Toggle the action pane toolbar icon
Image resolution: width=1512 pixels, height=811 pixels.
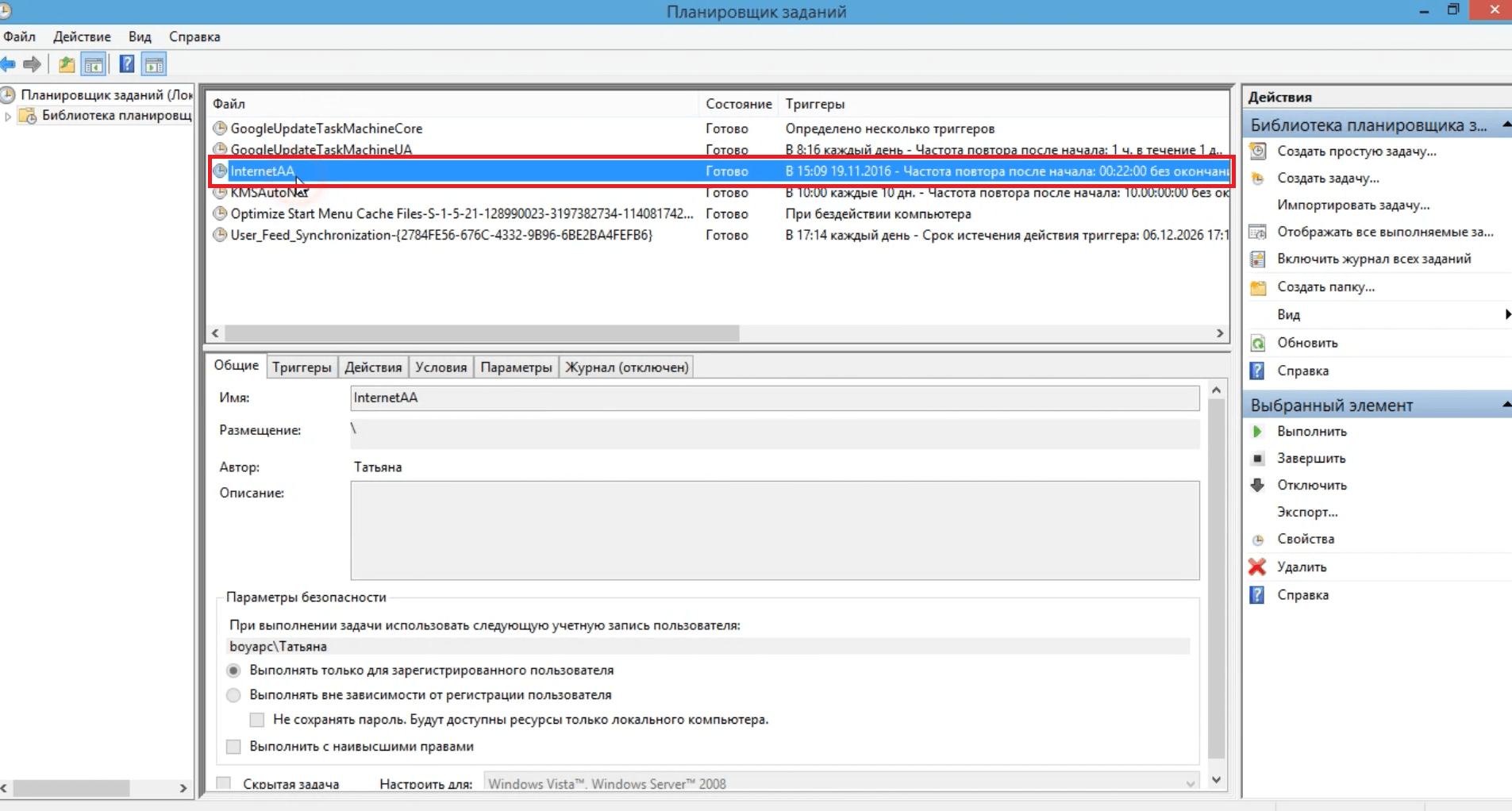[154, 64]
